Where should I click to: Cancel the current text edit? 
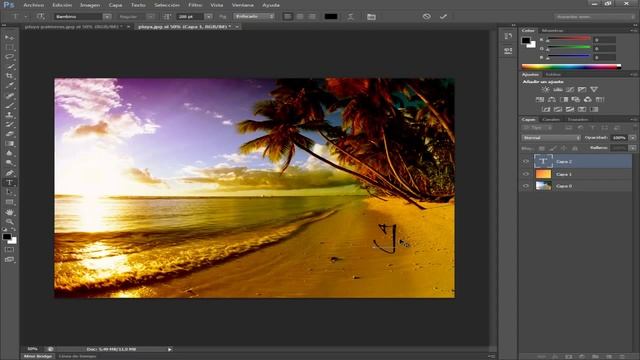(427, 17)
